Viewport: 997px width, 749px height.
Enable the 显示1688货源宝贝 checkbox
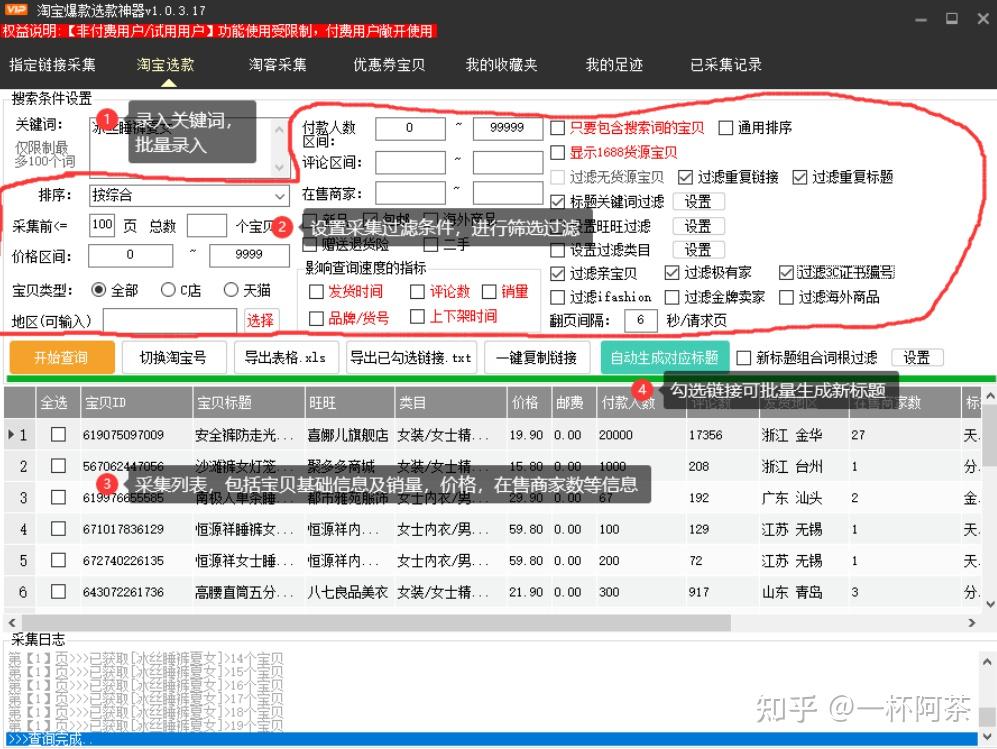tap(558, 153)
